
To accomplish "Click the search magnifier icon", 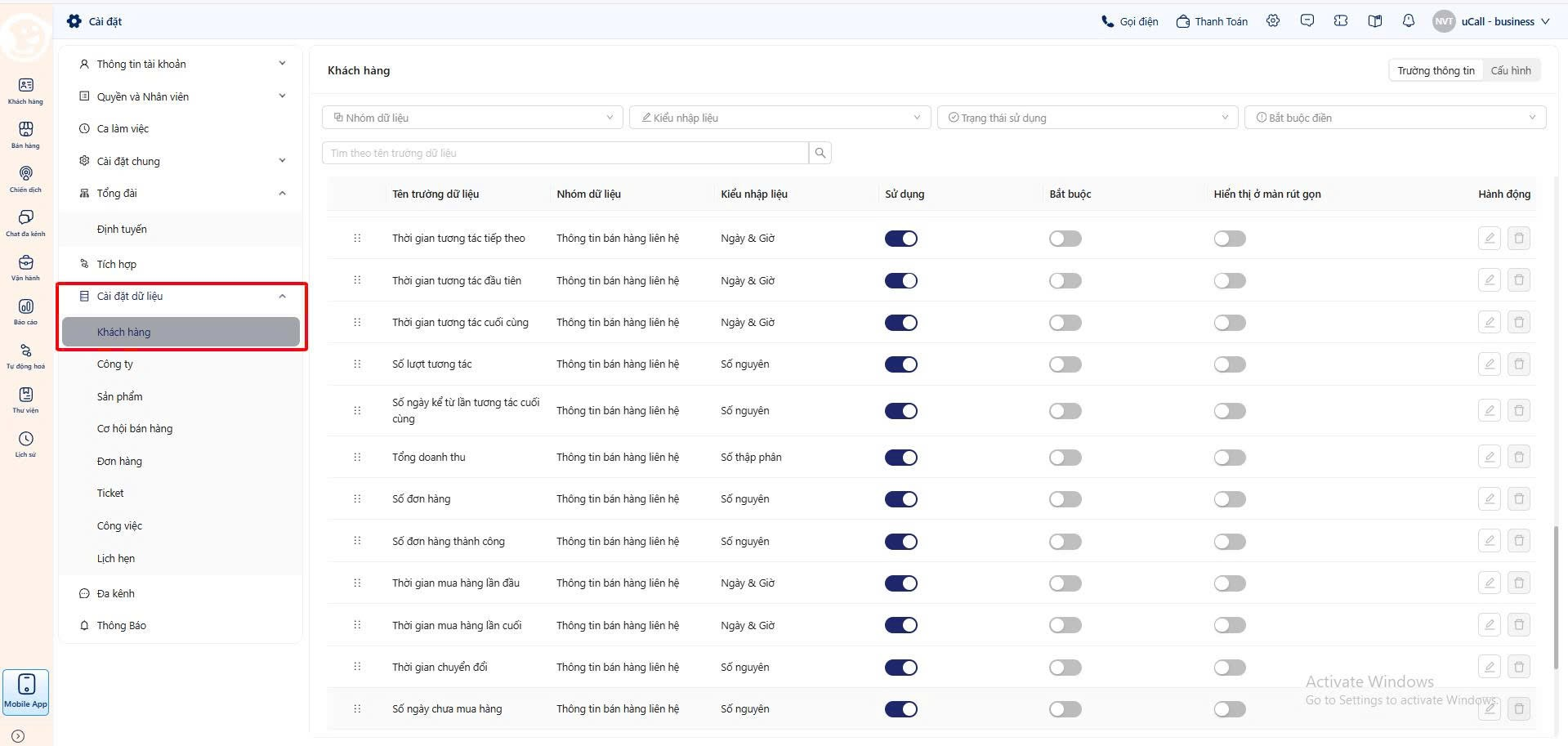I will point(820,153).
